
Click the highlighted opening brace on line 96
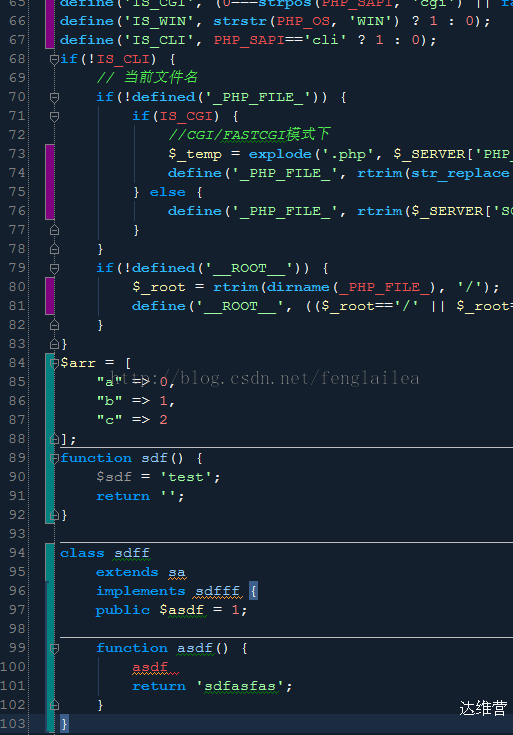pyautogui.click(x=253, y=591)
